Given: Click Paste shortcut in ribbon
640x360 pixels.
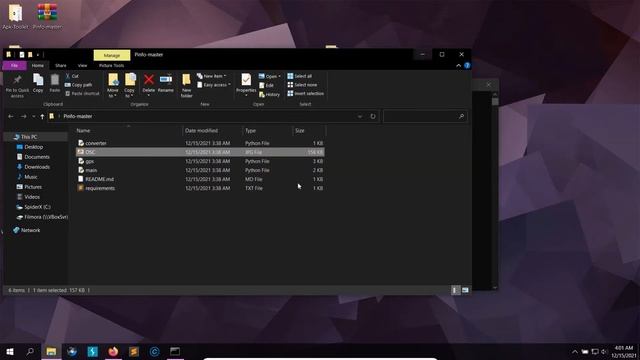Looking at the screenshot, I should point(82,93).
